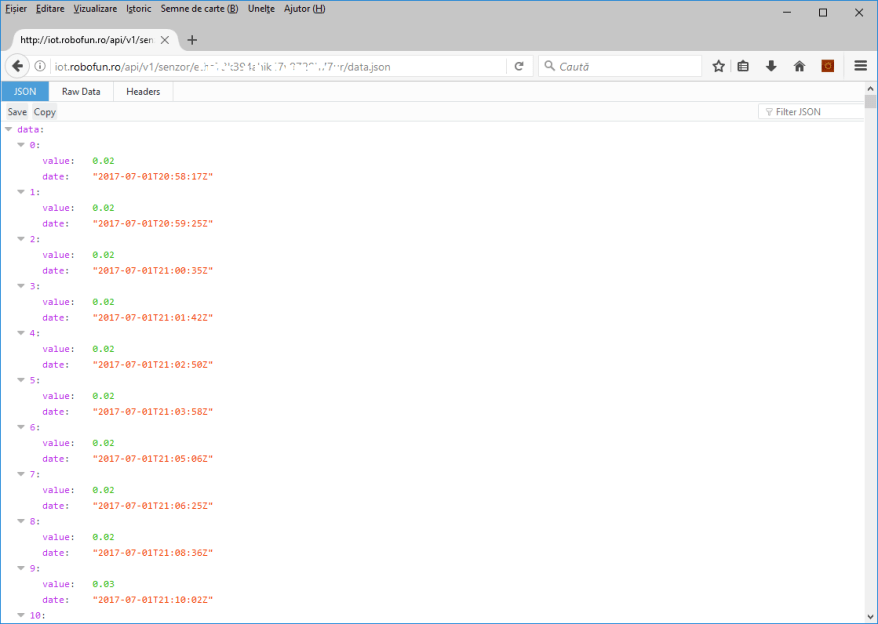Collapse JSON array item 9

21,568
